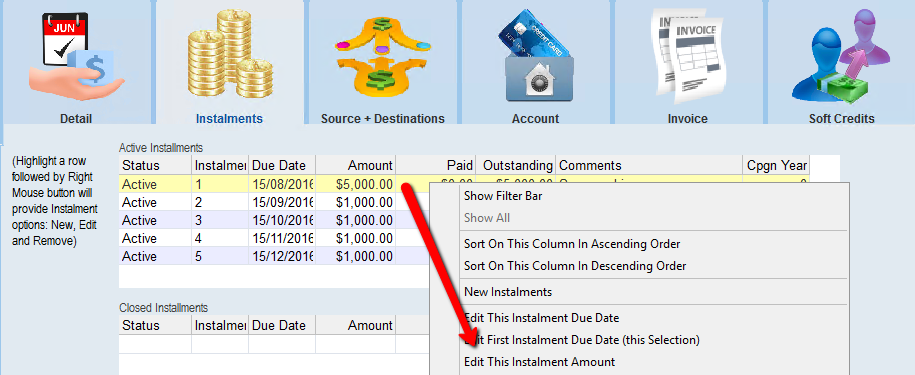The width and height of the screenshot is (915, 375).
Task: Switch to the Account tab label
Action: pos(536,118)
